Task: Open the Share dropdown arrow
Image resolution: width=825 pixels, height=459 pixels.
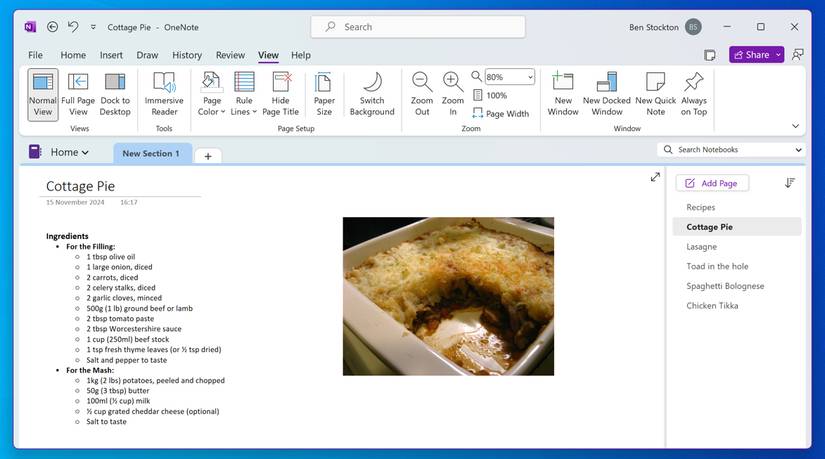Action: click(x=778, y=55)
